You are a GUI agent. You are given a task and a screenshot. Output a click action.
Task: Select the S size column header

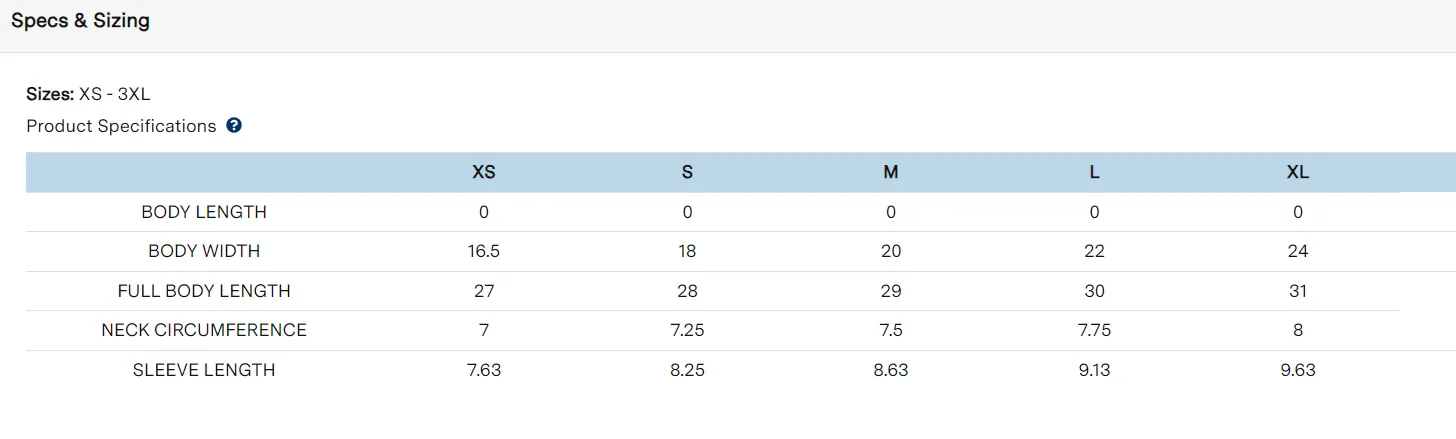(x=687, y=172)
